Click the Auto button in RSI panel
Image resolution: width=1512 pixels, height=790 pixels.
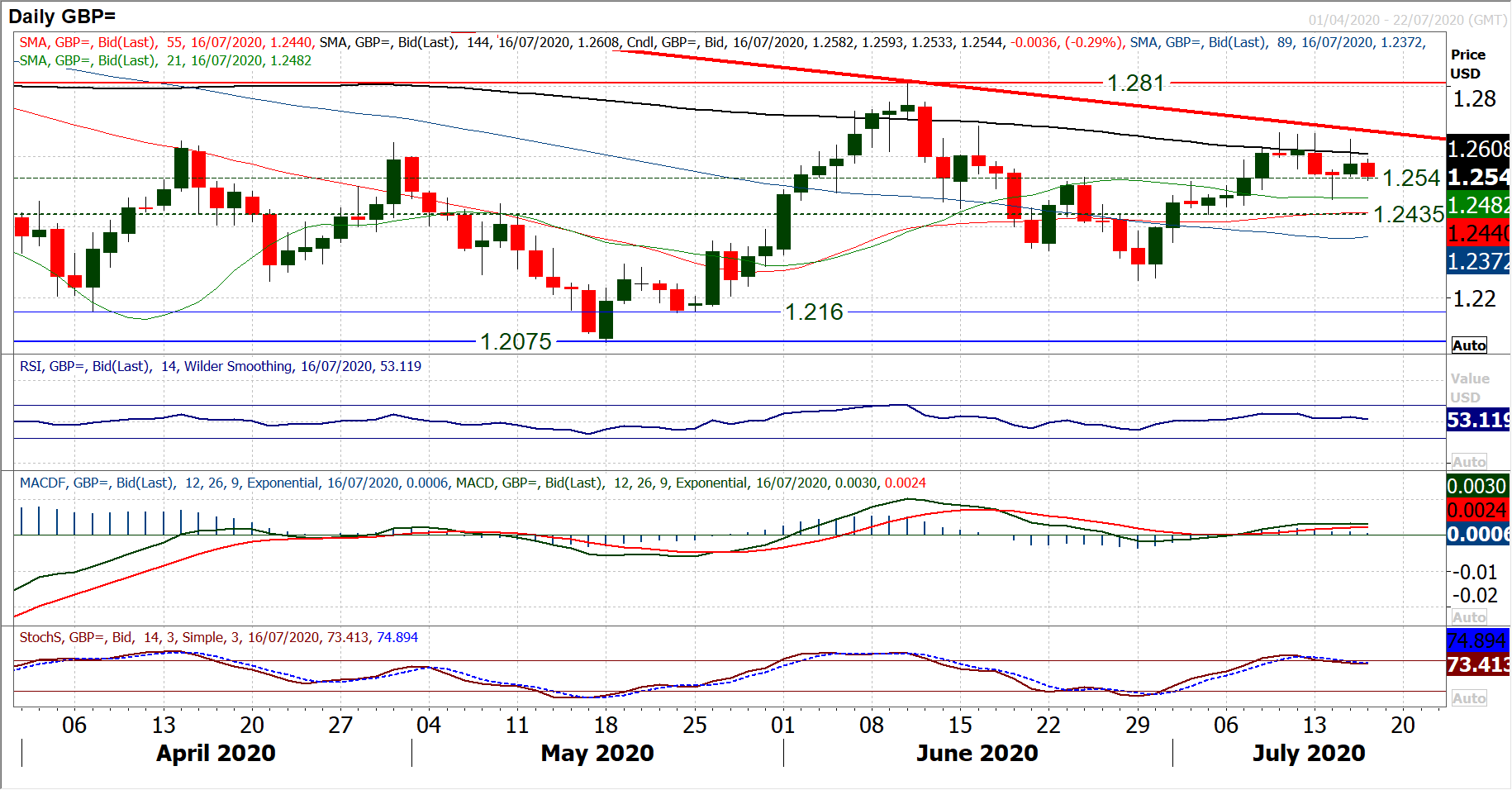point(1468,462)
